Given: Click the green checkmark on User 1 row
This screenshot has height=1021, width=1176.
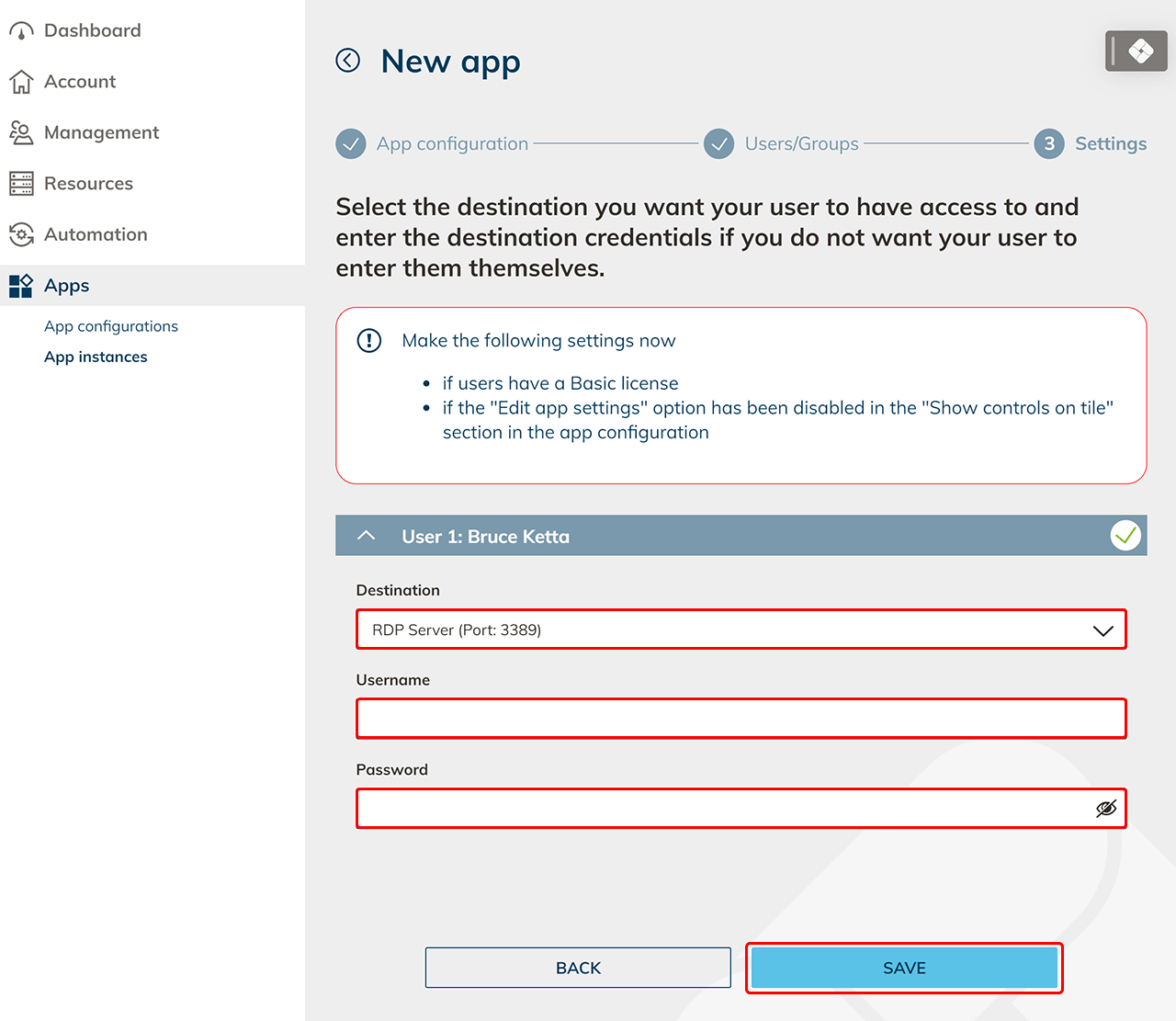Looking at the screenshot, I should pos(1125,536).
